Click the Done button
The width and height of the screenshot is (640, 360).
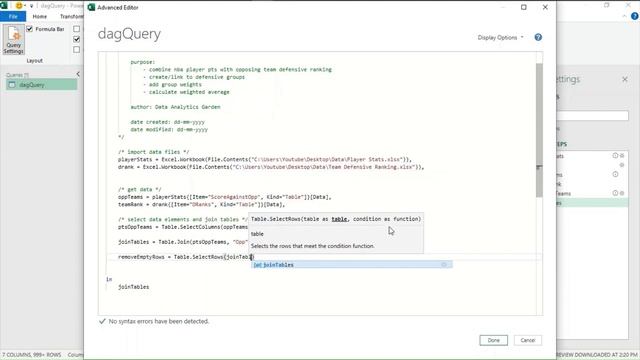point(493,340)
